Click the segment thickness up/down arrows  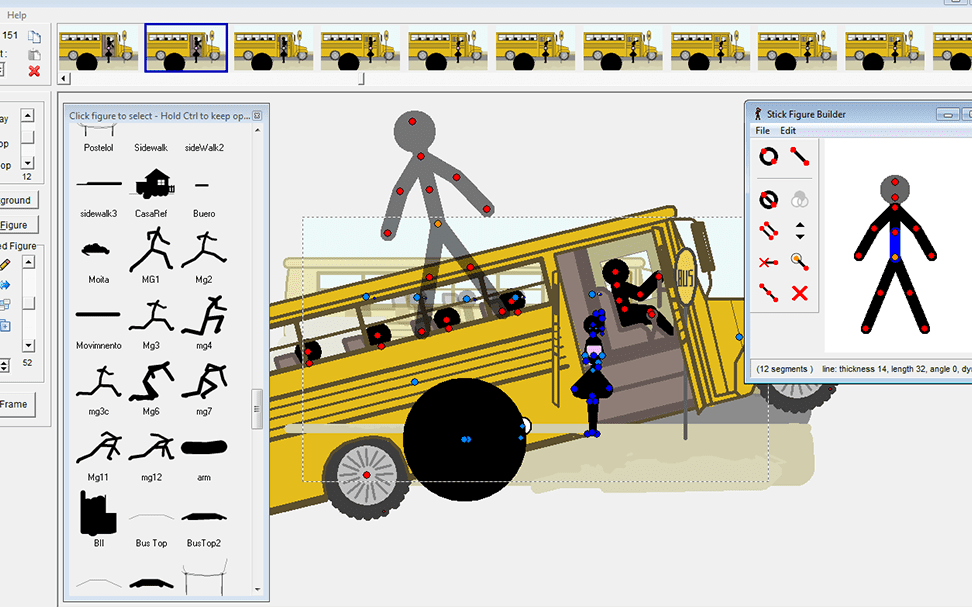[x=799, y=231]
